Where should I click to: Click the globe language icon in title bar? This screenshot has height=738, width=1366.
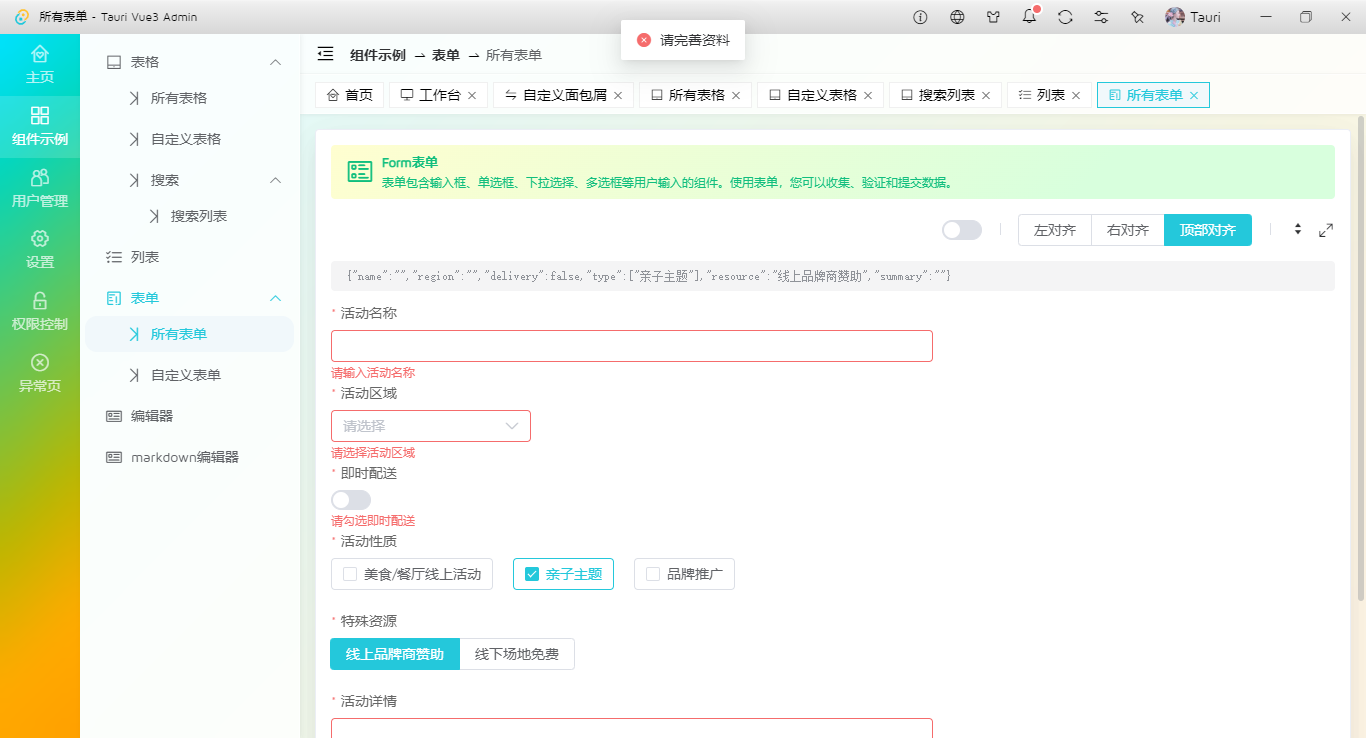[957, 17]
